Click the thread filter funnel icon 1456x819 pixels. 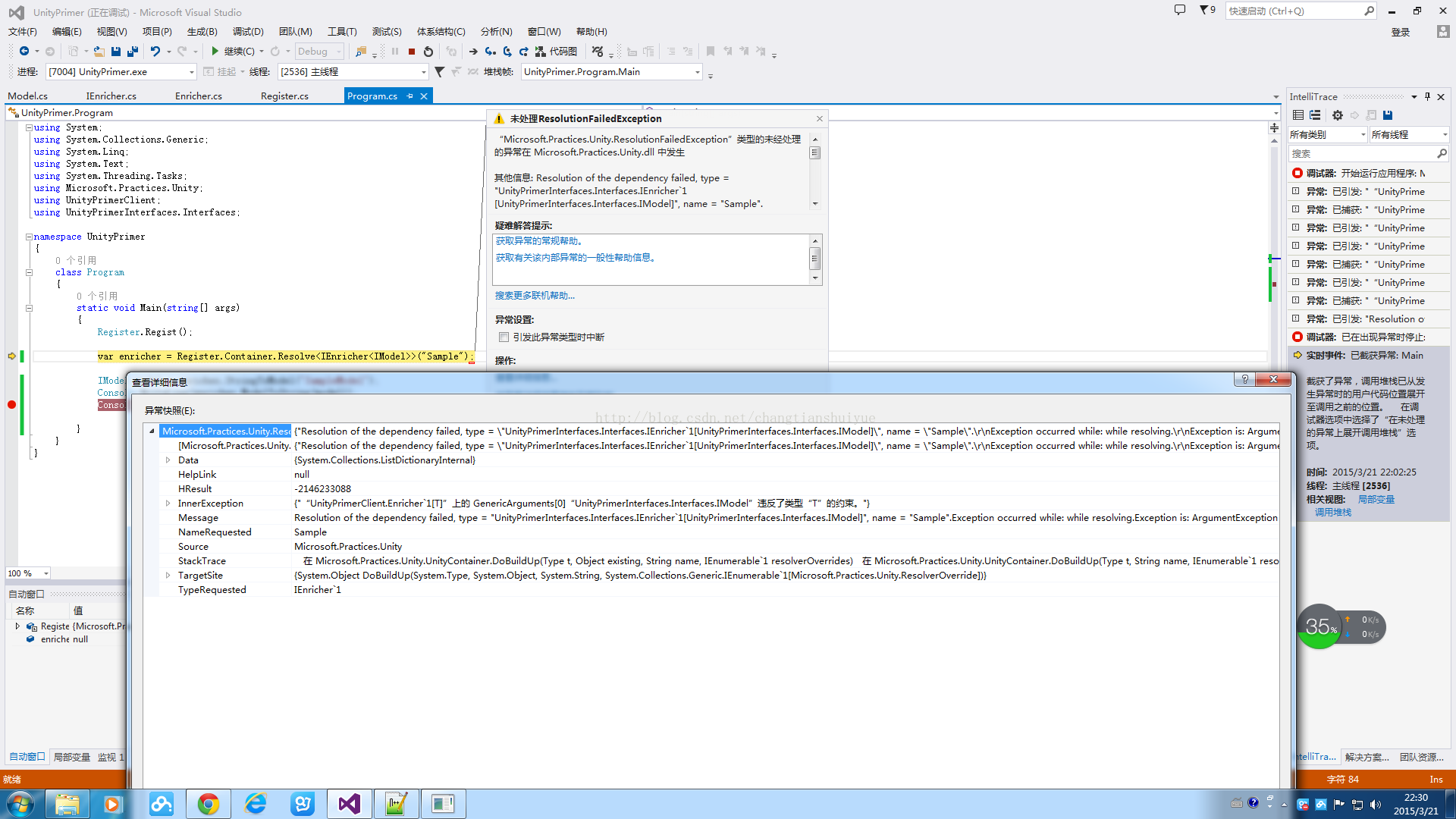pos(439,71)
